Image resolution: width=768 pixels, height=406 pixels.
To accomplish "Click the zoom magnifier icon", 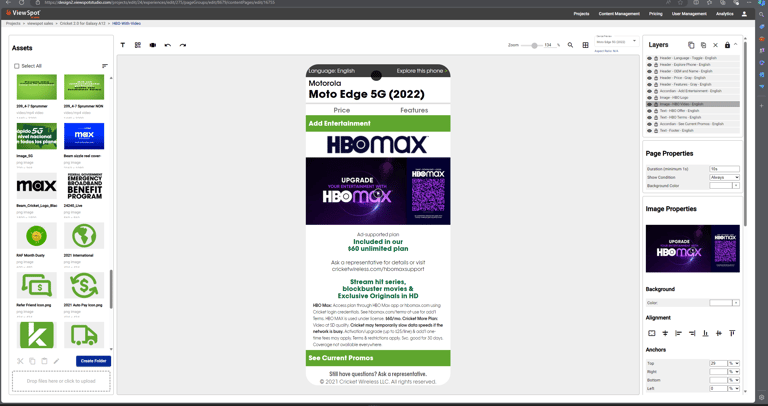I will [x=570, y=45].
